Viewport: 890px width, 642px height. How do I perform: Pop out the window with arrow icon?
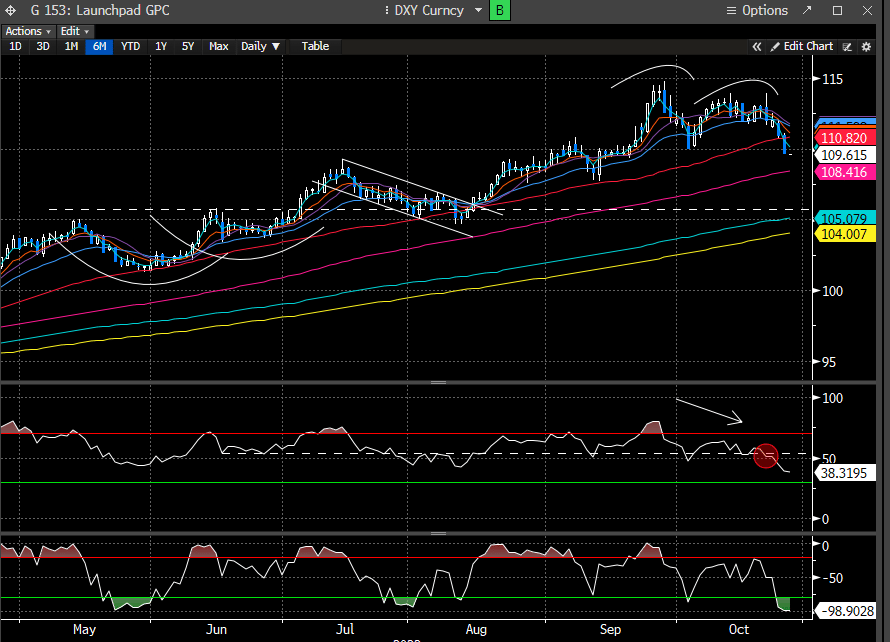[808, 10]
